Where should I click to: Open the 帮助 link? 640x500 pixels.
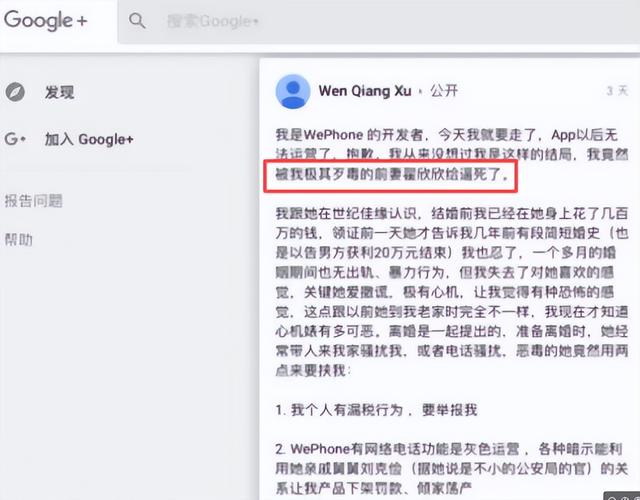[19, 240]
